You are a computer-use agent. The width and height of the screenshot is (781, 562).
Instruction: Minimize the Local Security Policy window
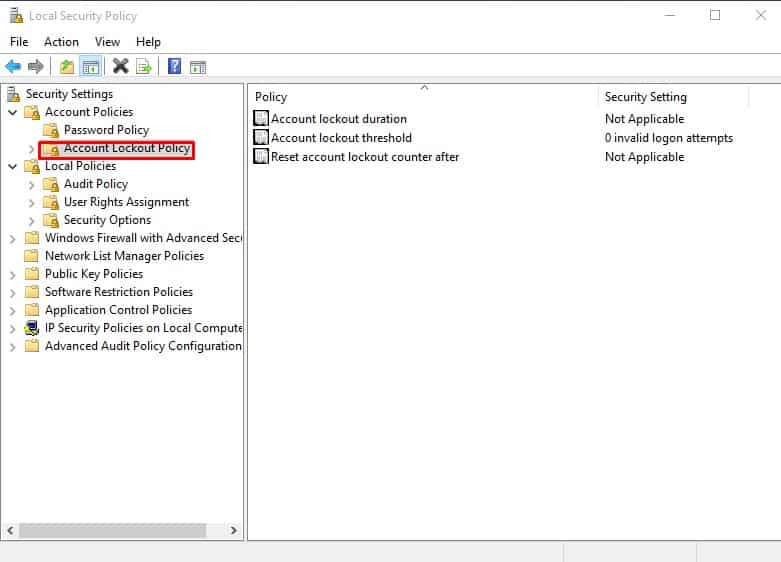(x=670, y=15)
